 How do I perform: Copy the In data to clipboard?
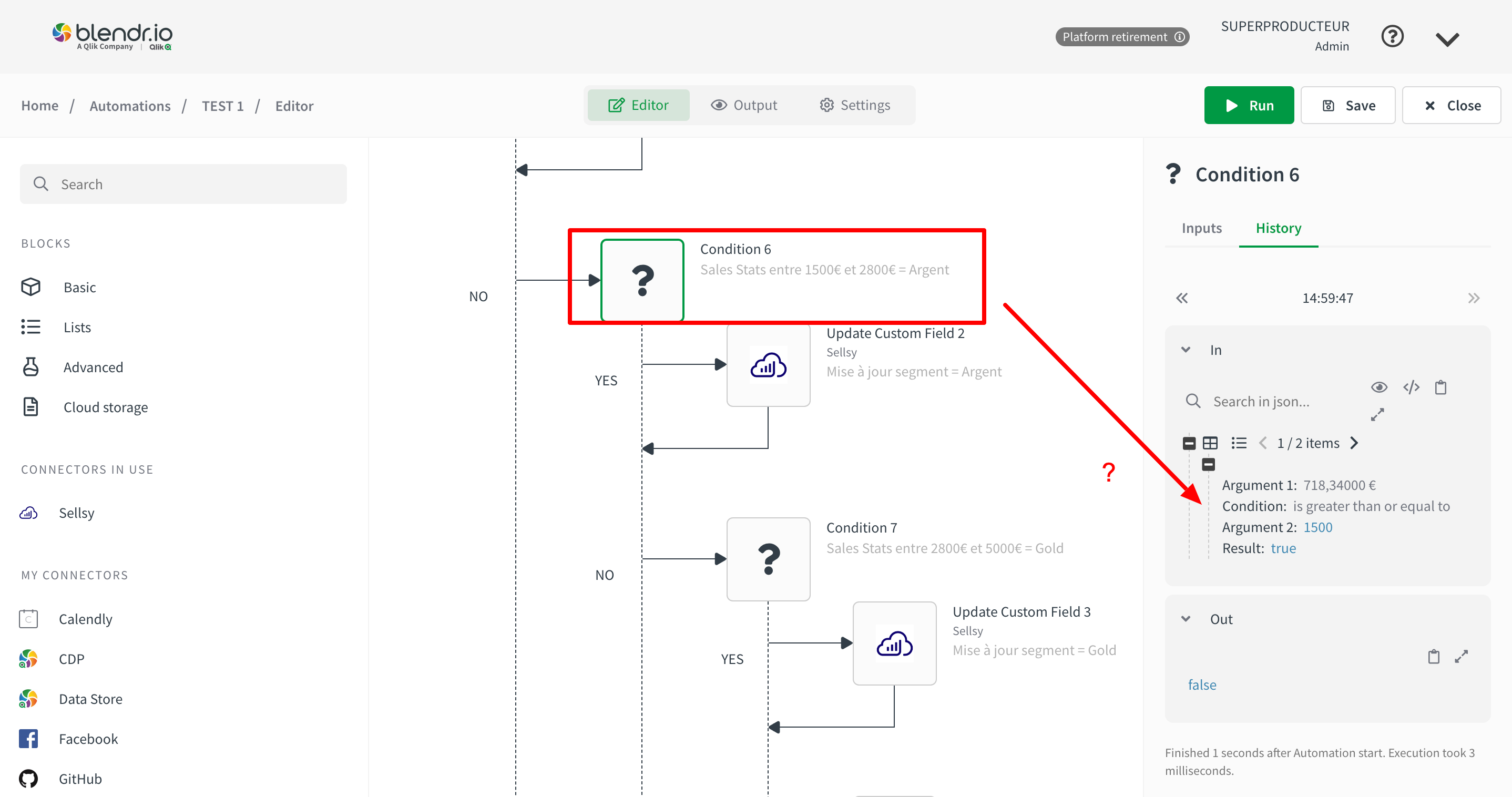[1441, 387]
